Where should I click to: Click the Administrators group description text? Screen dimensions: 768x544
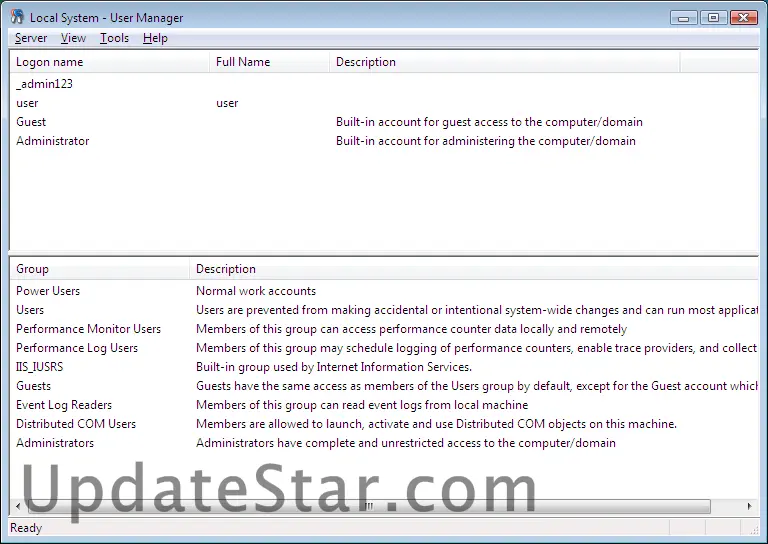click(406, 443)
